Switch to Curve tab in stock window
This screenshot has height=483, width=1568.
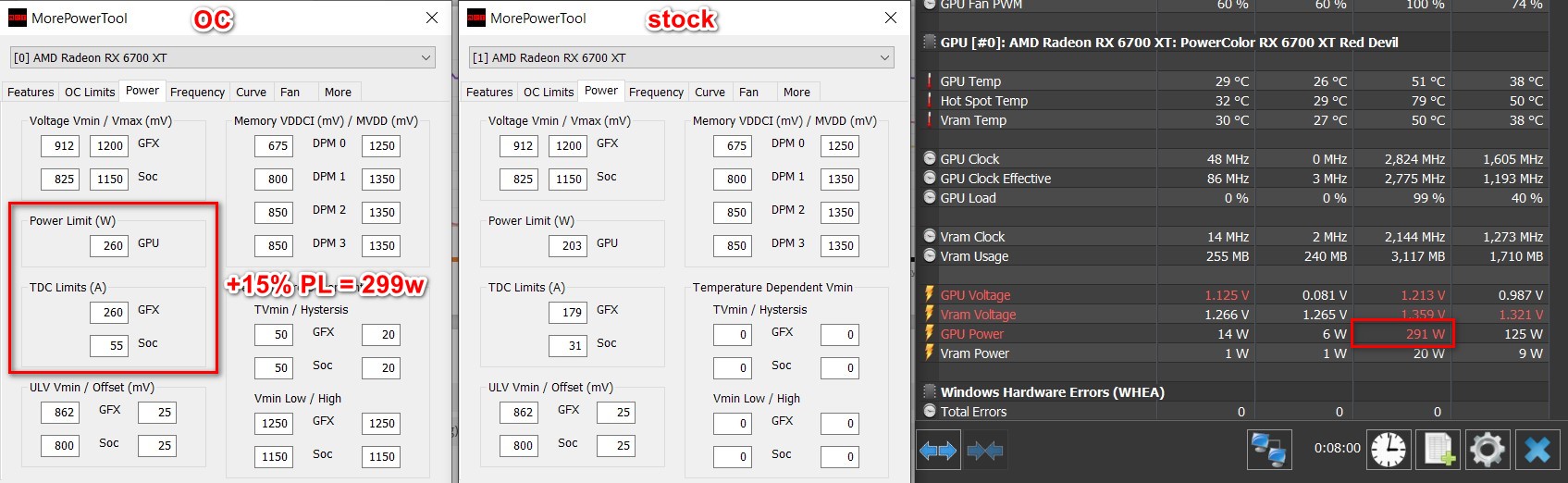coord(710,92)
